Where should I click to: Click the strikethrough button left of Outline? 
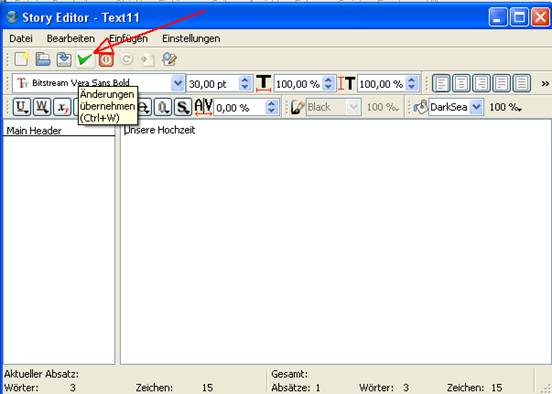pos(144,107)
